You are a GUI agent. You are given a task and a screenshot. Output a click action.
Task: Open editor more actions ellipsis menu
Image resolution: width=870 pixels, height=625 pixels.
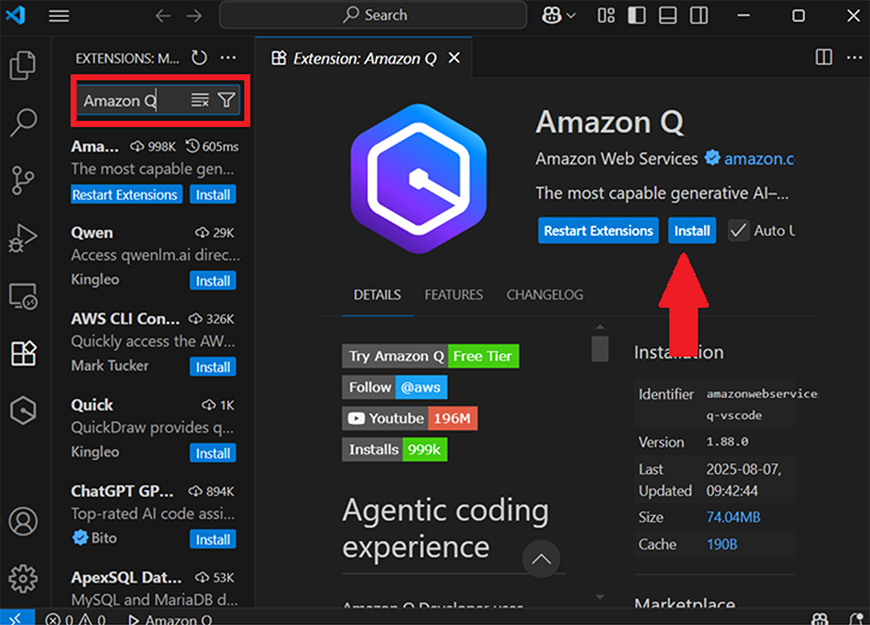[x=855, y=57]
